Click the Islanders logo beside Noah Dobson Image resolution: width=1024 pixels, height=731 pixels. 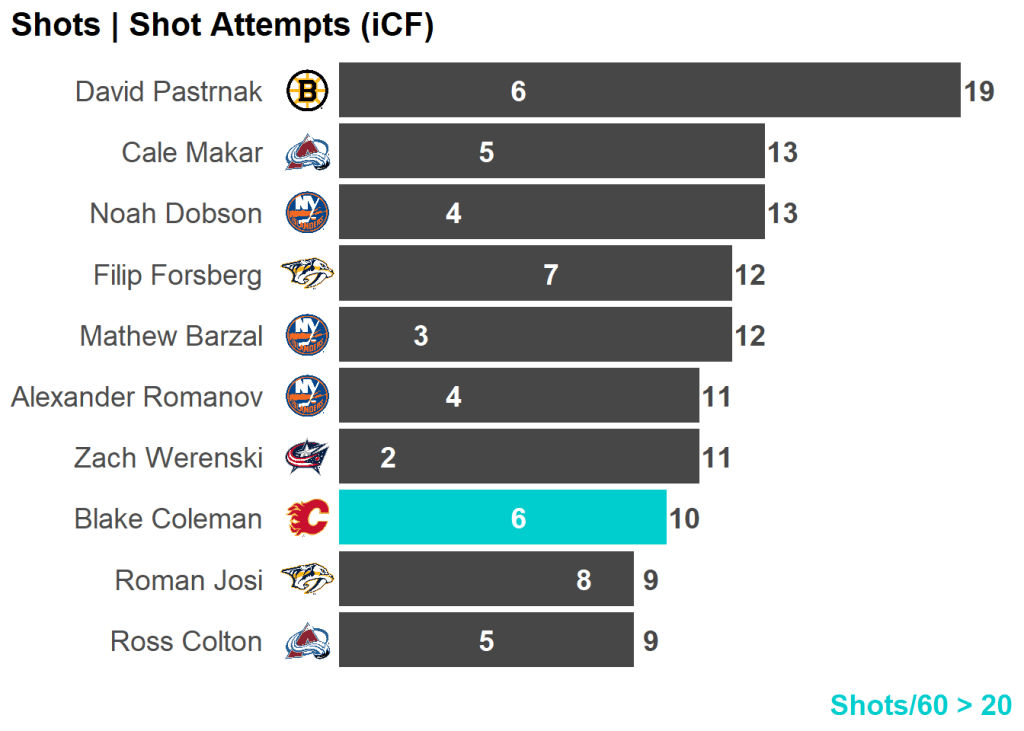(x=307, y=214)
